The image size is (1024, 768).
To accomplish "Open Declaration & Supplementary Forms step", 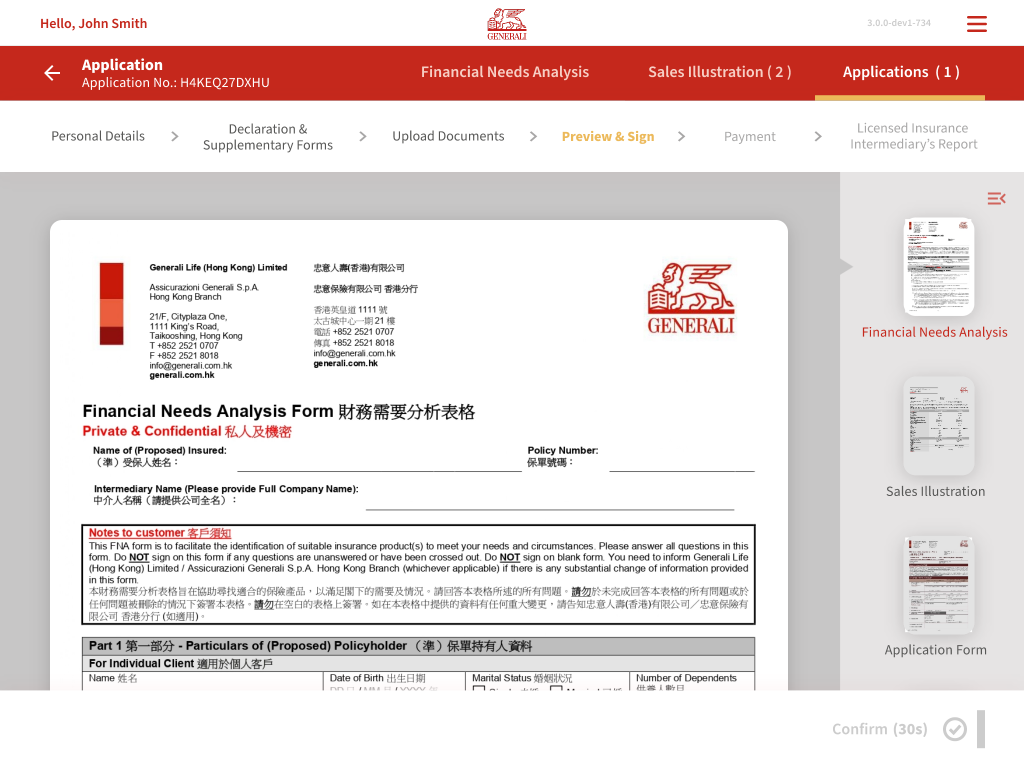I will click(268, 136).
